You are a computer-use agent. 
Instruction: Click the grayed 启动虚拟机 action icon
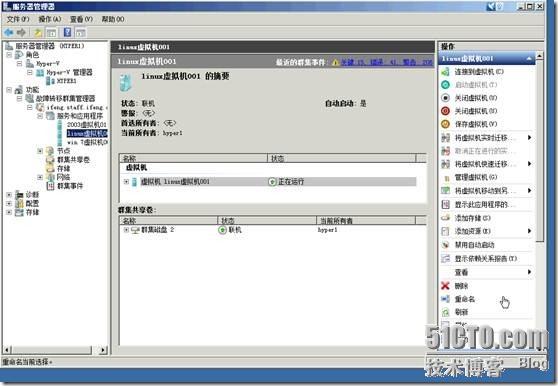446,85
